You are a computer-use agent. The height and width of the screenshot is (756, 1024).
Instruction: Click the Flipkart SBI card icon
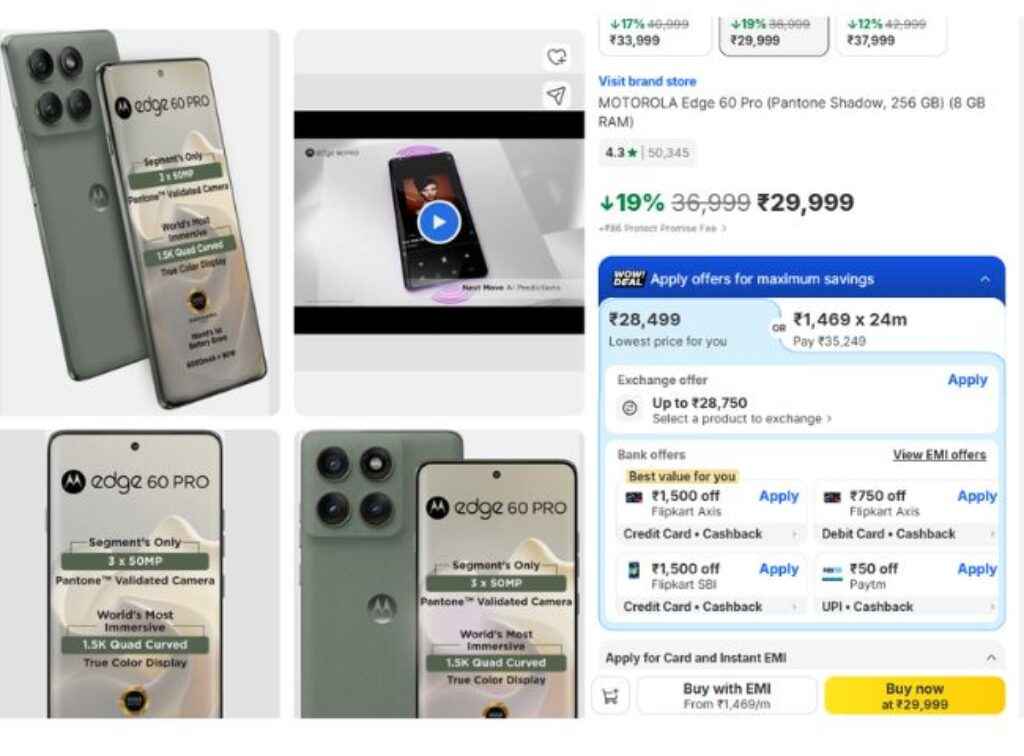click(x=633, y=570)
